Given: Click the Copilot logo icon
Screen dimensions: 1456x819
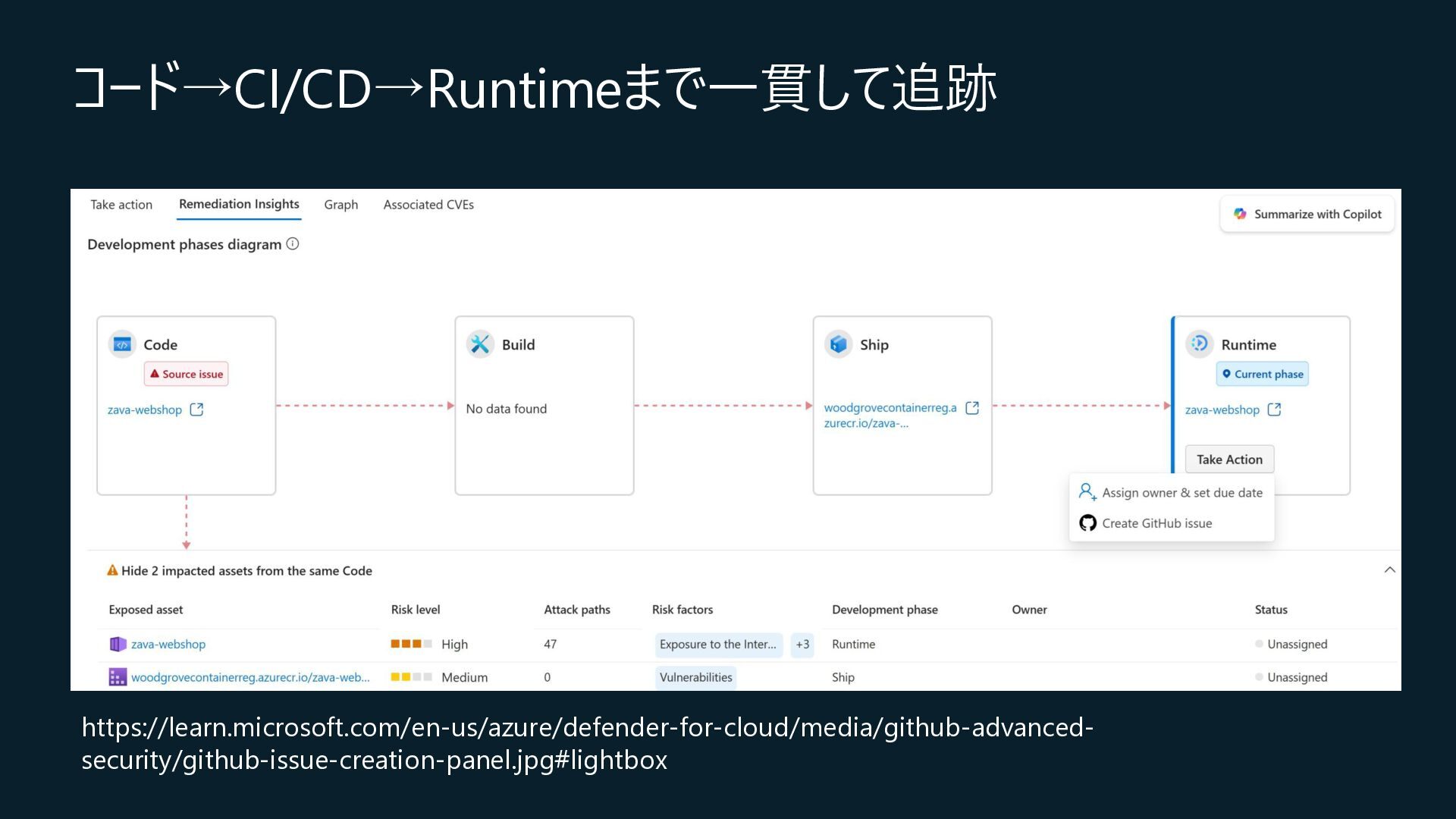Looking at the screenshot, I should (x=1240, y=214).
